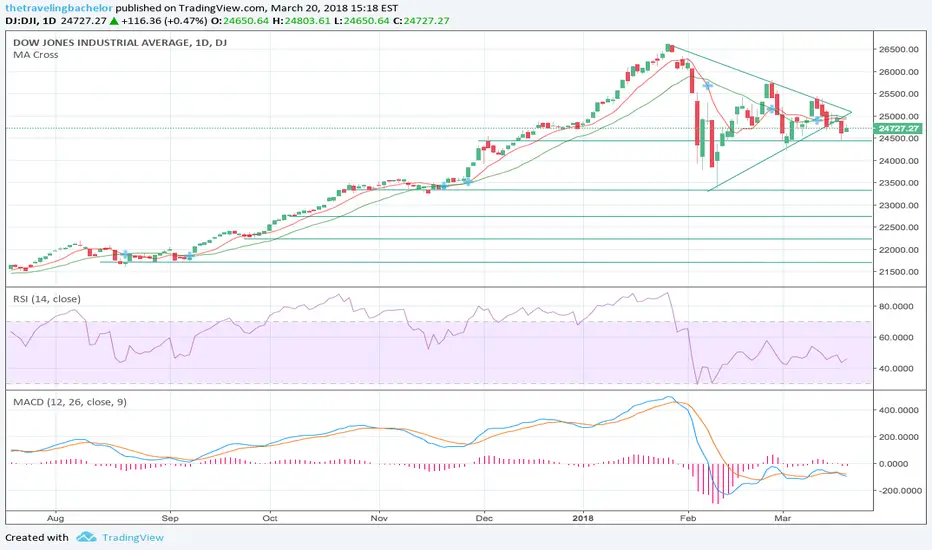
Task: Click the L:24650.64 low value
Action: coord(361,21)
